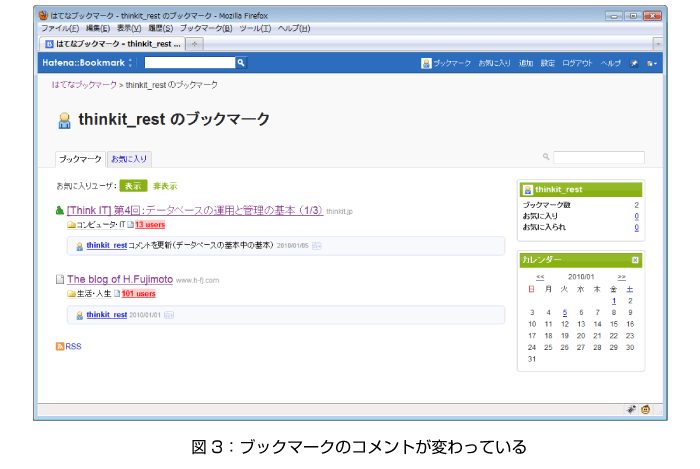Click the はてなブックマーク breadcrumb link
This screenshot has height=469, width=700.
click(84, 85)
